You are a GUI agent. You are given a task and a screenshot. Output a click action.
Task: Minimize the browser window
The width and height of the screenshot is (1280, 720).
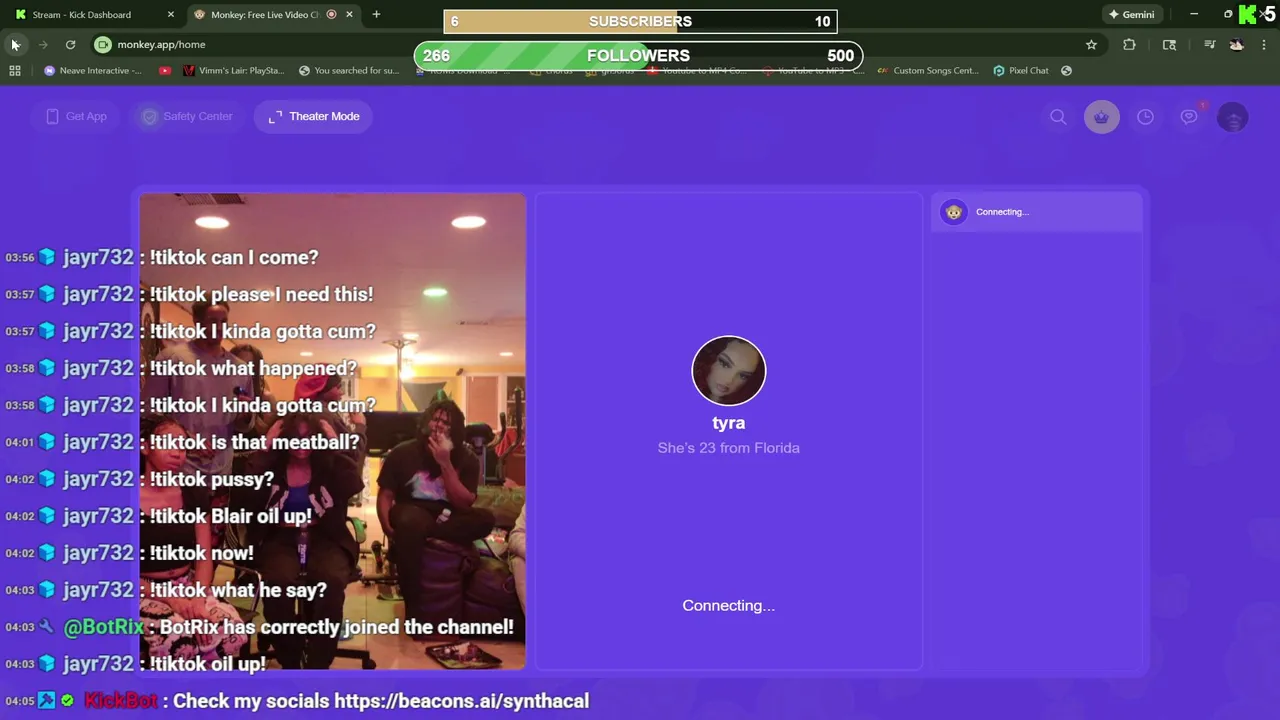tap(1194, 14)
